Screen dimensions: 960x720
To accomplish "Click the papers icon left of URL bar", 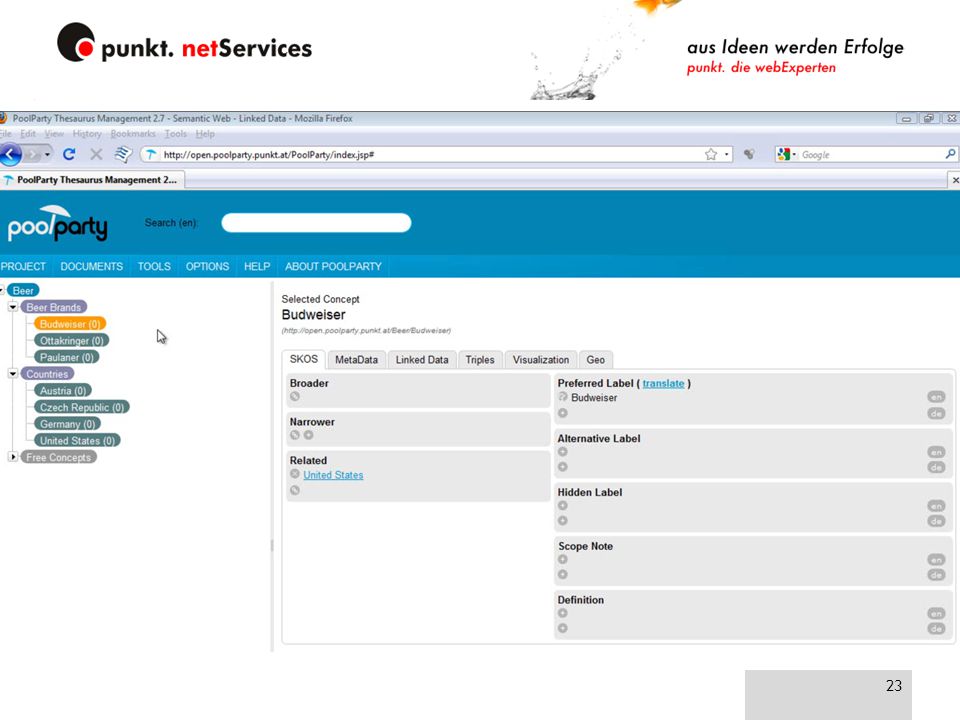I will [123, 154].
